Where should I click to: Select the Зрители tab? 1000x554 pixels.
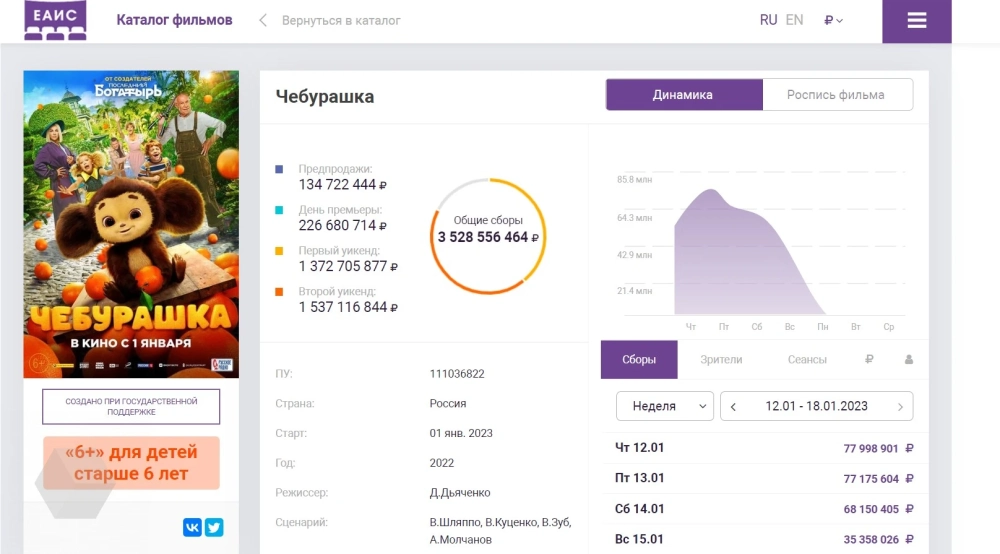click(x=721, y=359)
